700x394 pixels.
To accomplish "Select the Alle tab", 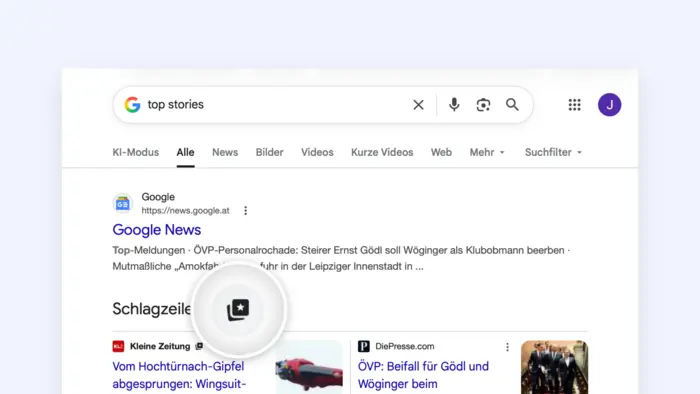I will pos(185,152).
